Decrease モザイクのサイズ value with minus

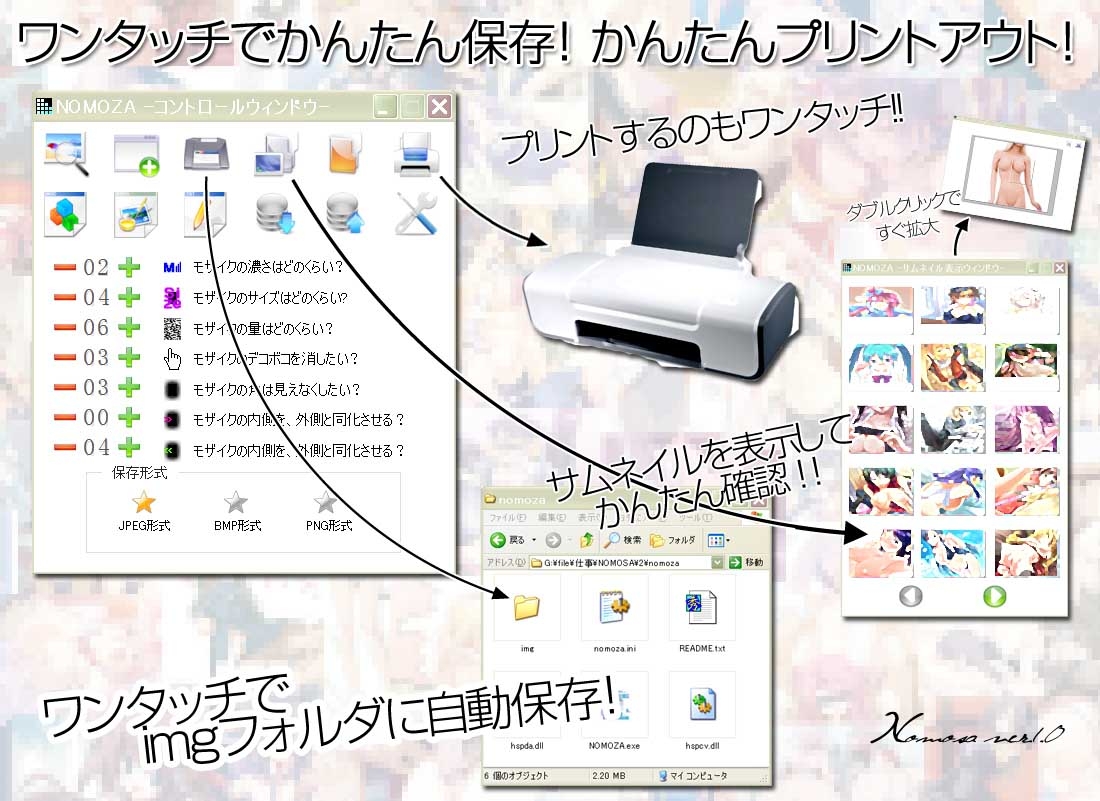point(65,297)
